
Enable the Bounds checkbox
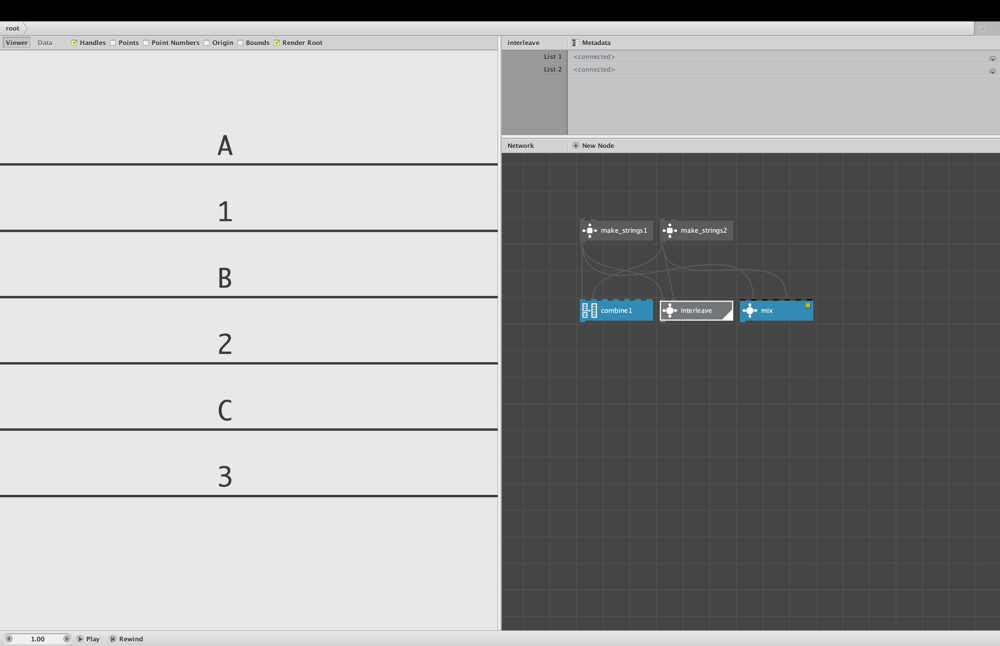[x=240, y=43]
